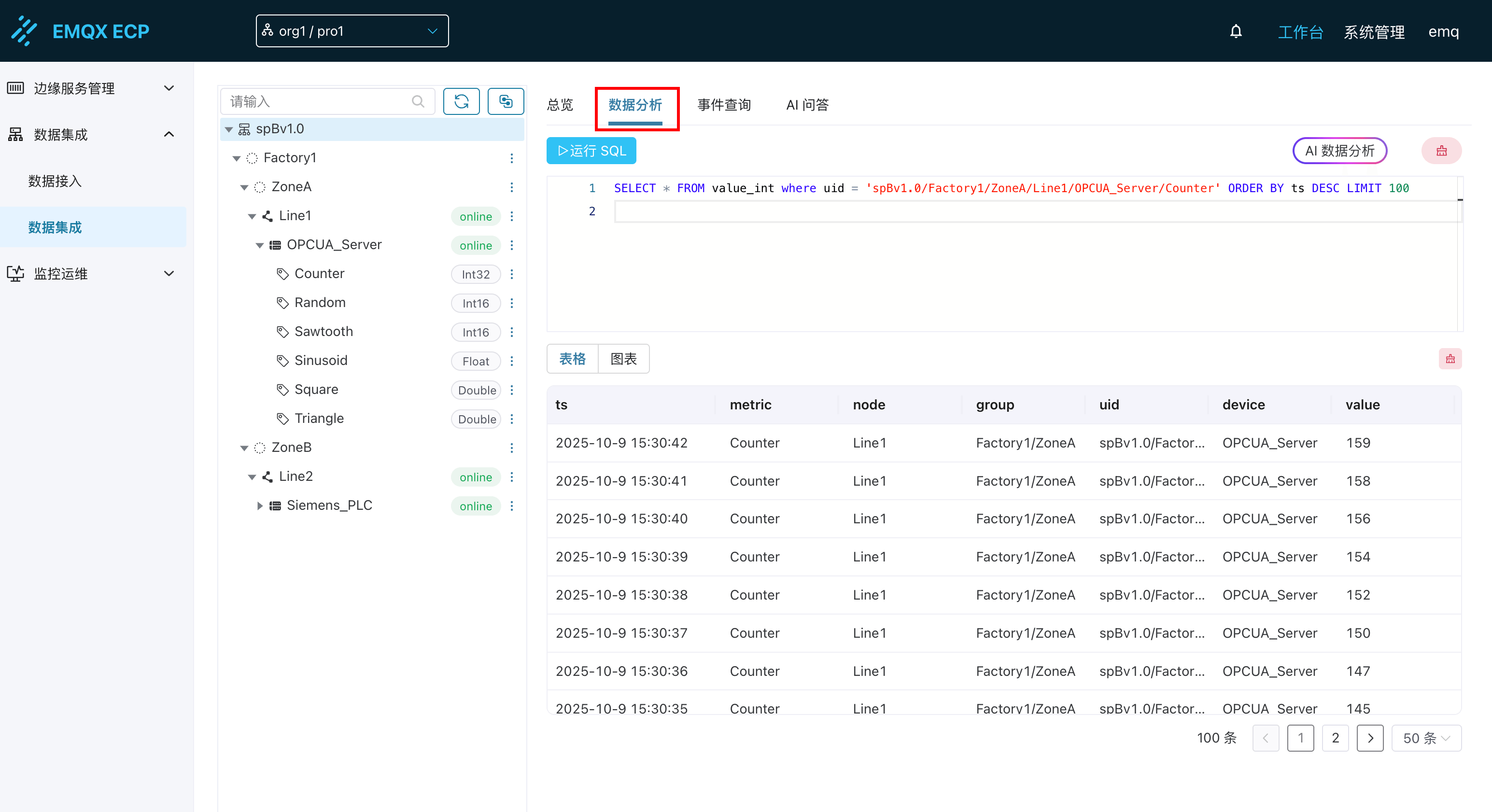Go to page 2 of results

[1335, 738]
